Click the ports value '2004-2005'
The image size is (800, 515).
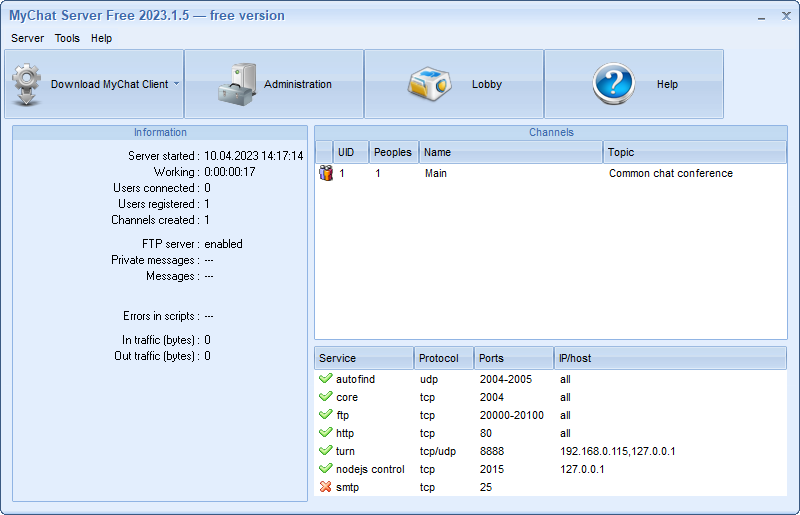(506, 379)
